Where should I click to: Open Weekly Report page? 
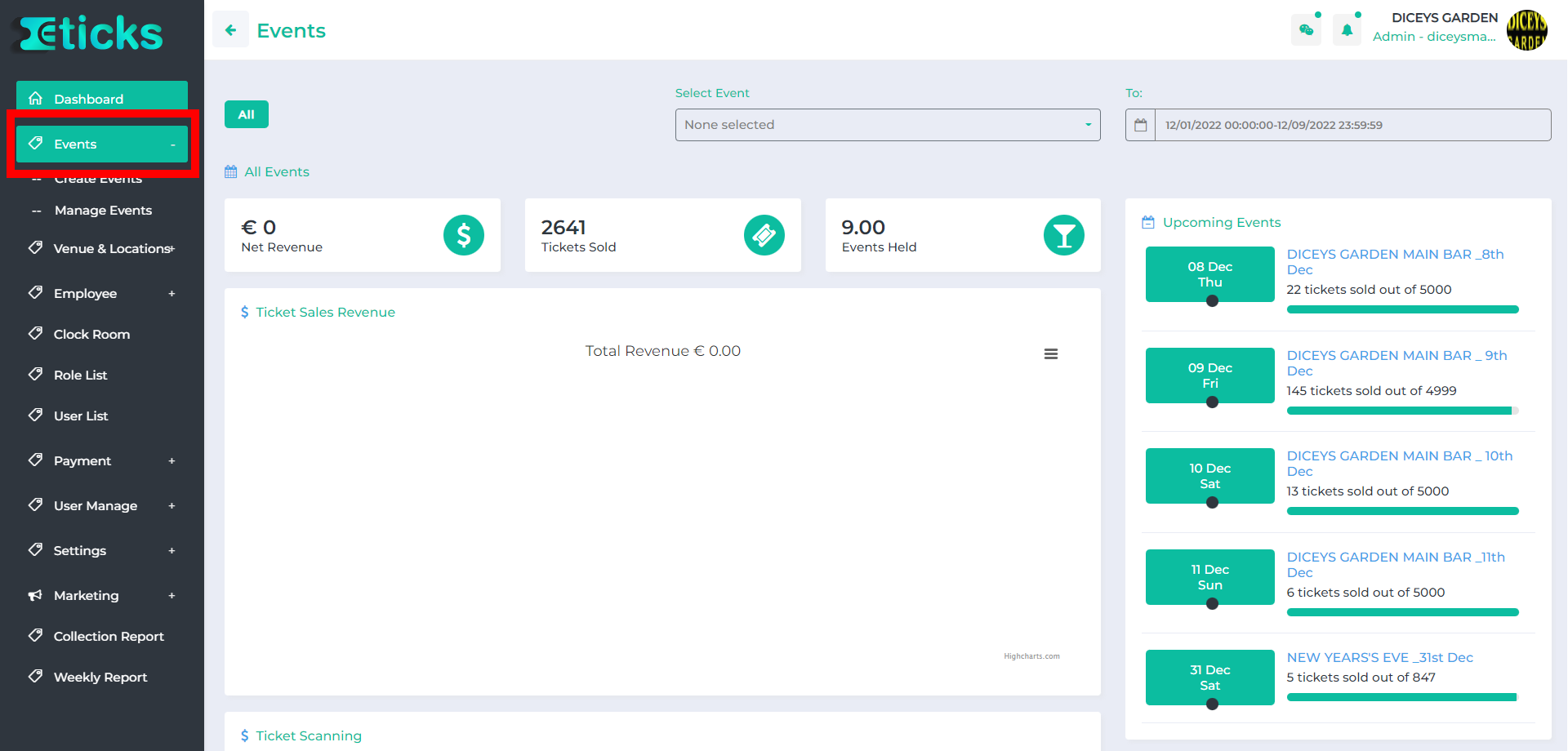pyautogui.click(x=100, y=677)
